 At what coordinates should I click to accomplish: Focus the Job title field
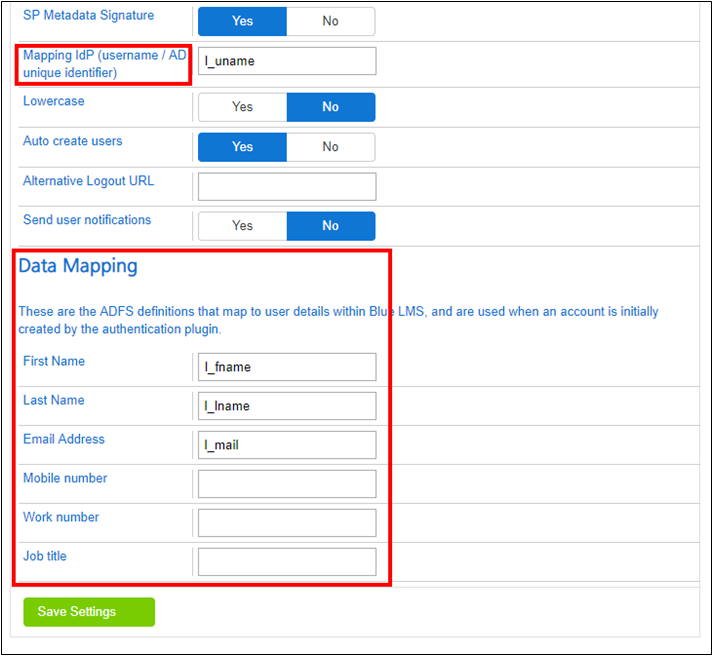pos(287,562)
